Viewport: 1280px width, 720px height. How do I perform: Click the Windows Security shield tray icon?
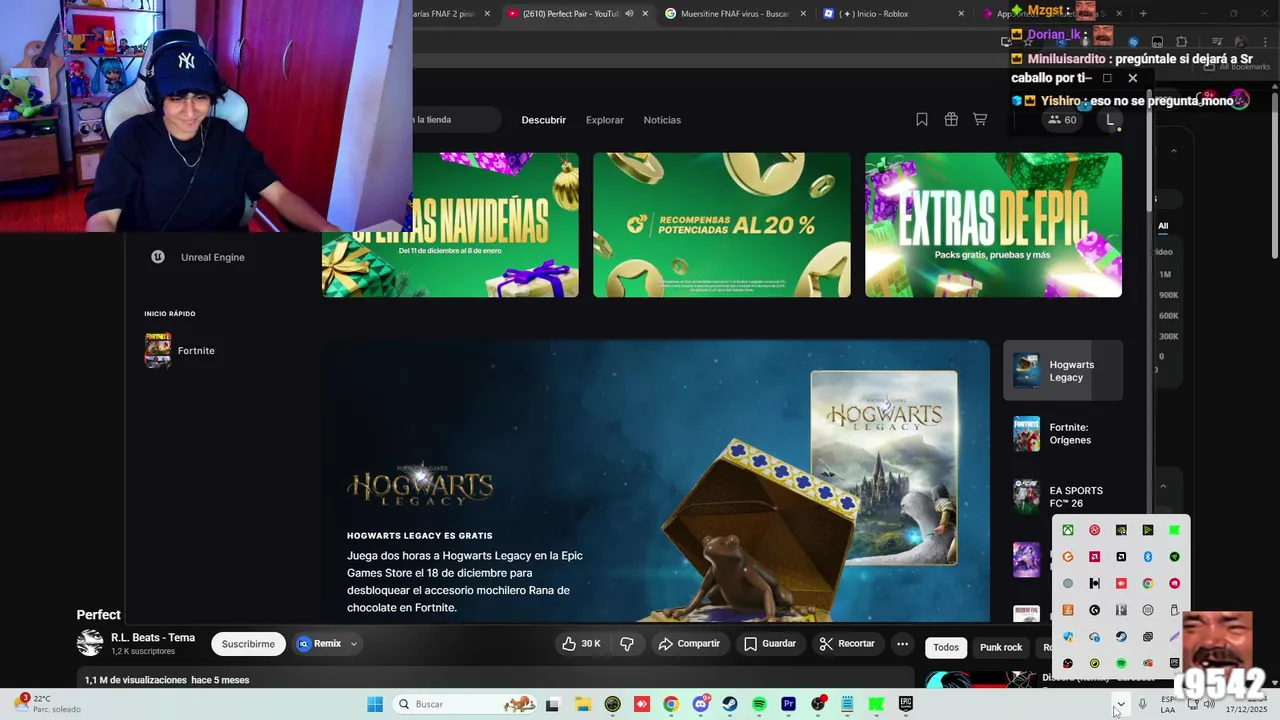1068,637
